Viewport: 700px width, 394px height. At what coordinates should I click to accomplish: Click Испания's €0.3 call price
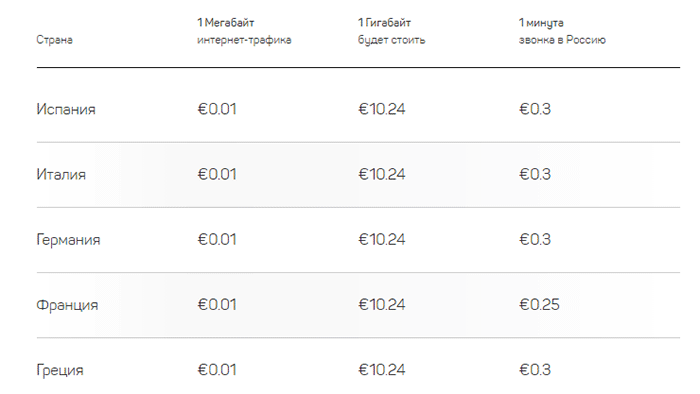(x=535, y=109)
